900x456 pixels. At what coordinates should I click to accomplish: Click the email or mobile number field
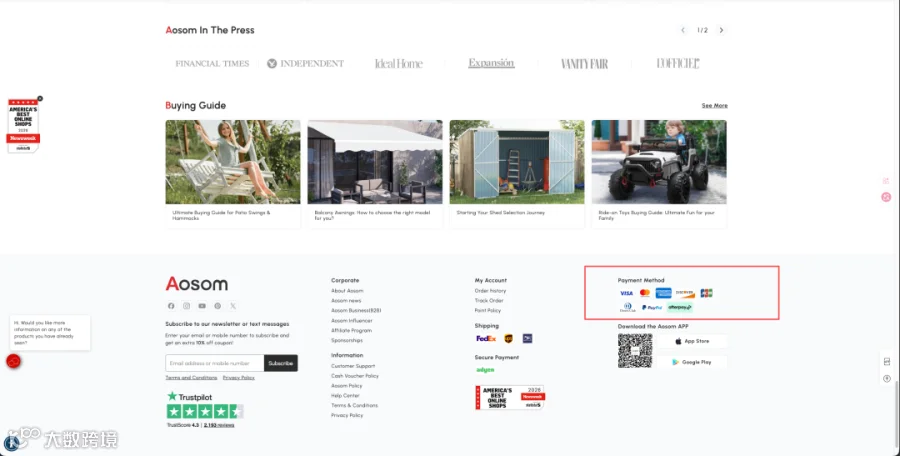pos(215,364)
